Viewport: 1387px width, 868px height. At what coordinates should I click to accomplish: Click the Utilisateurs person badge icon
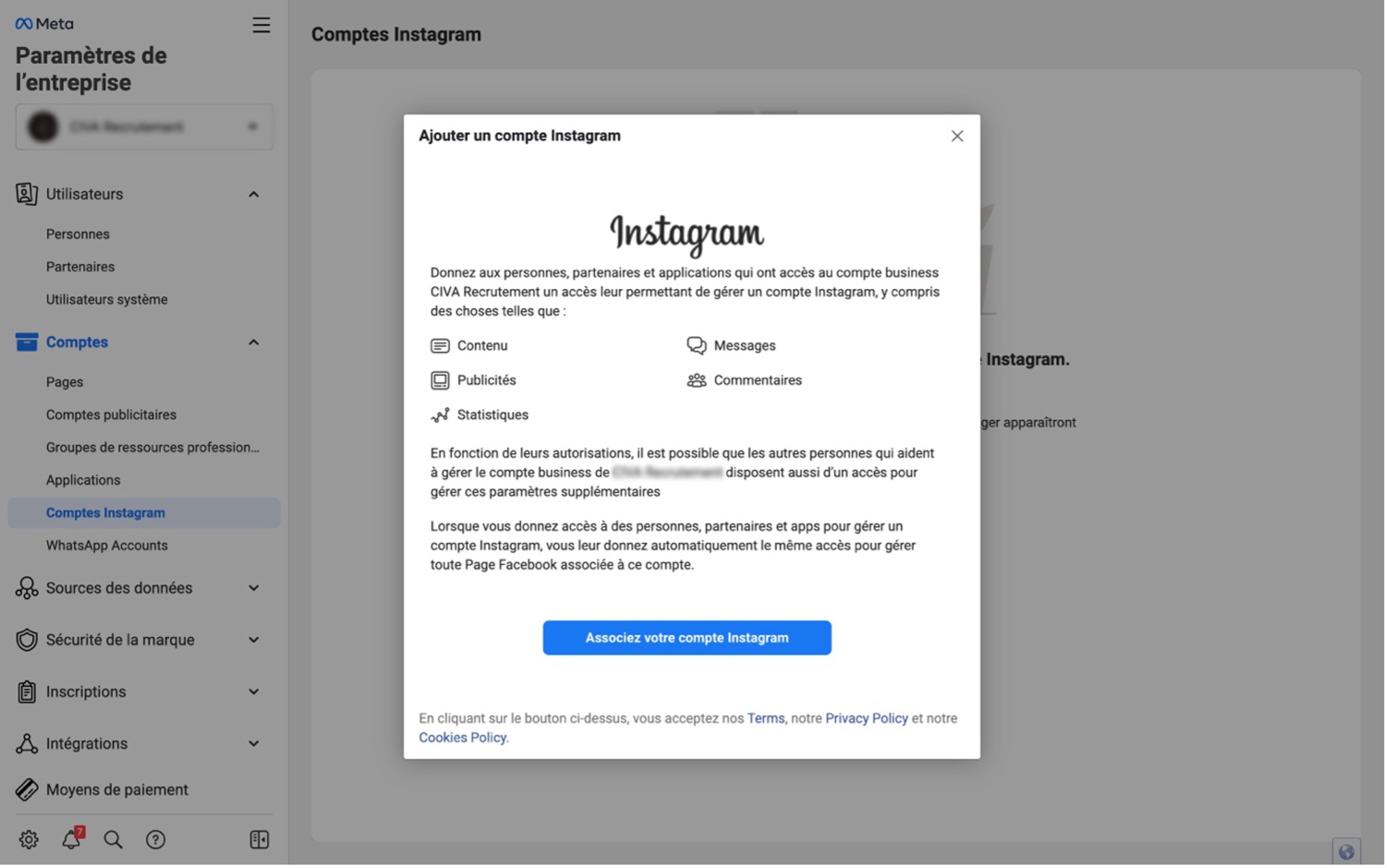(x=26, y=194)
